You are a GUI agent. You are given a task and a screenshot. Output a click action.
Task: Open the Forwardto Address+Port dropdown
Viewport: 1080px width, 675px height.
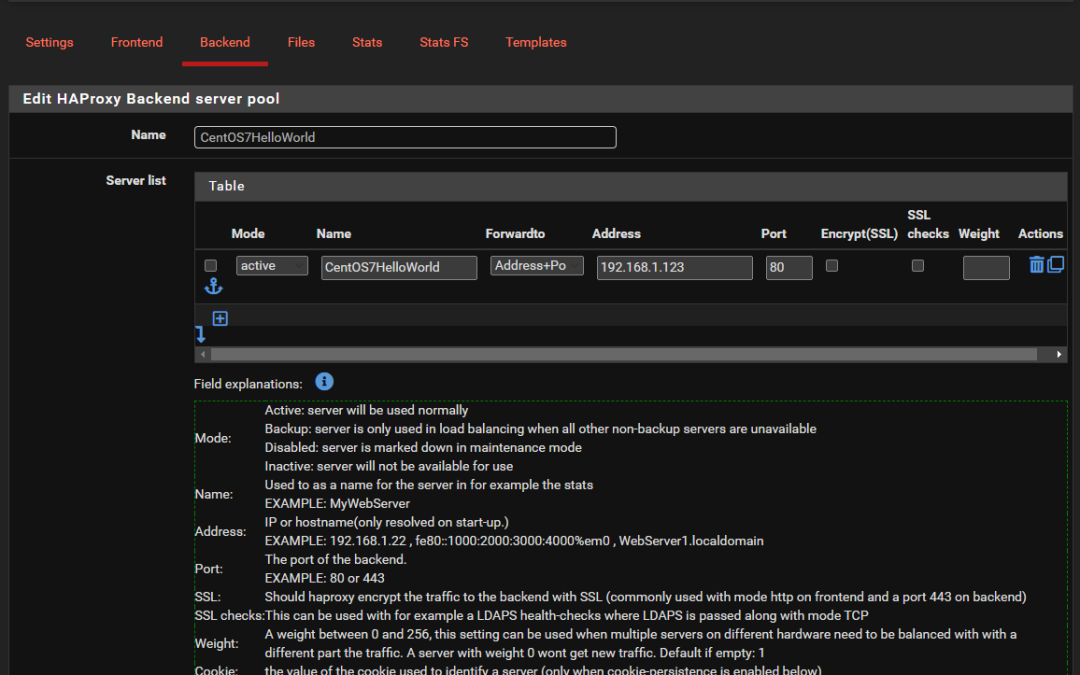click(x=537, y=266)
